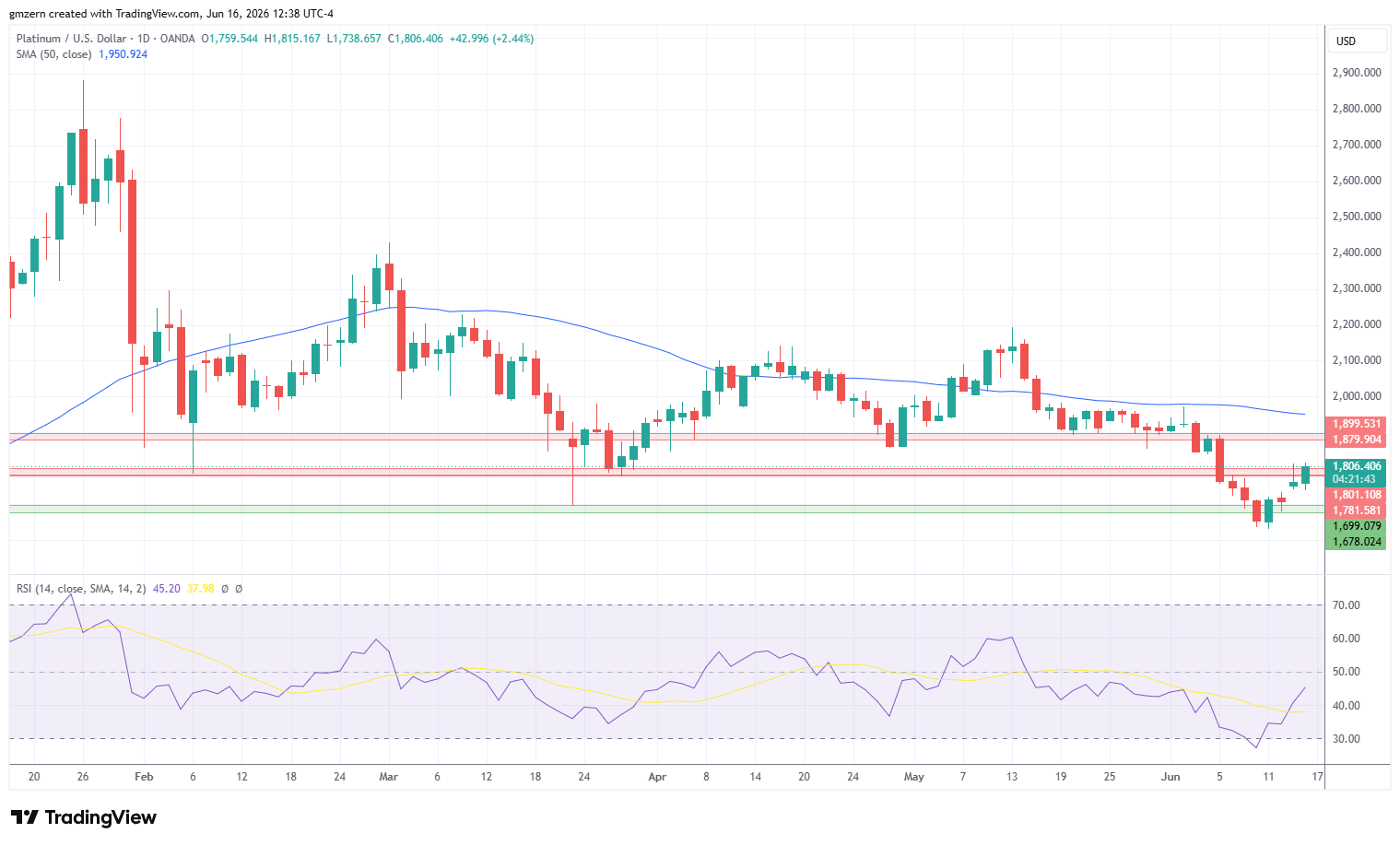
Task: Click the red 1,879.904 price level tag
Action: pyautogui.click(x=1357, y=440)
